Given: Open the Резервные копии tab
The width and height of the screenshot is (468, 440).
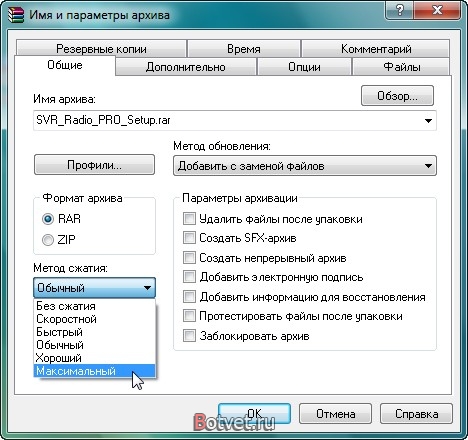Looking at the screenshot, I should click(101, 49).
